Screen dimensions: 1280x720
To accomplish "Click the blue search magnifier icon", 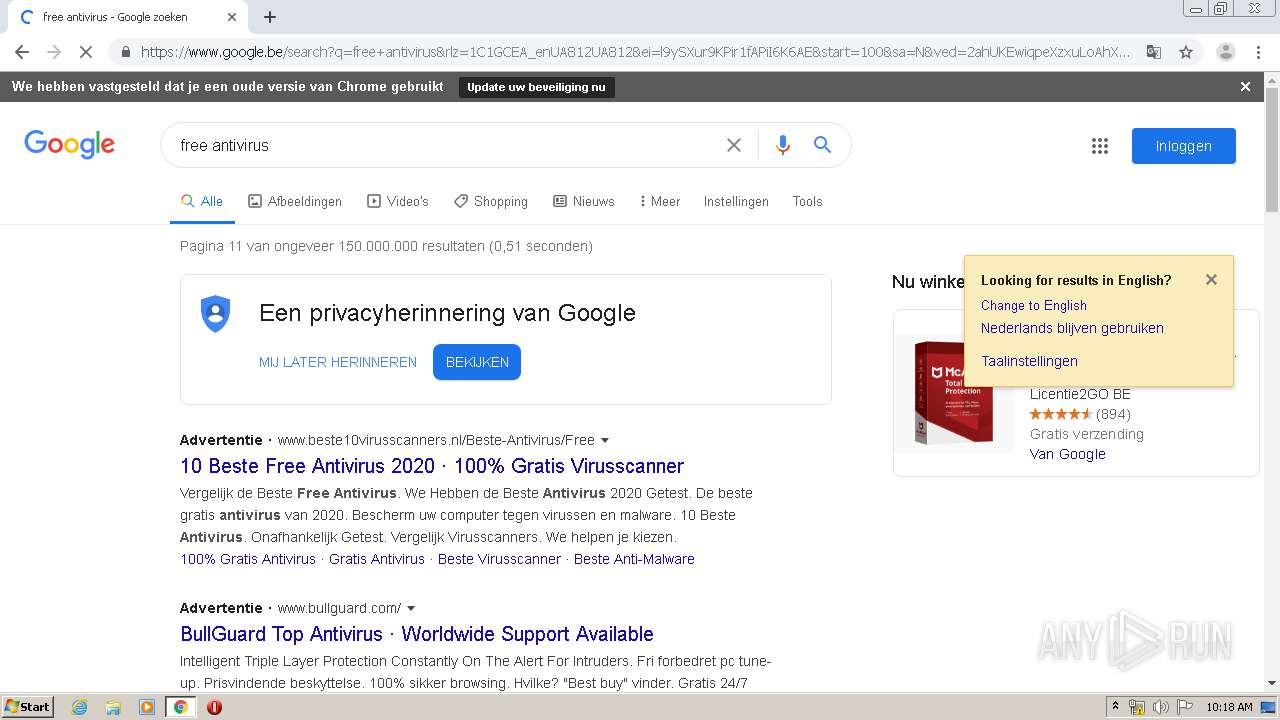I will pyautogui.click(x=822, y=145).
